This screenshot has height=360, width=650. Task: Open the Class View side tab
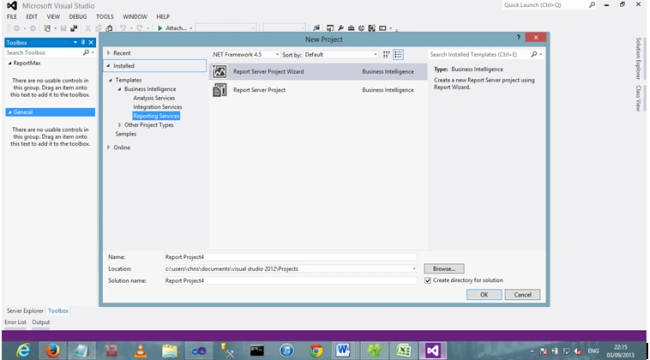point(638,98)
